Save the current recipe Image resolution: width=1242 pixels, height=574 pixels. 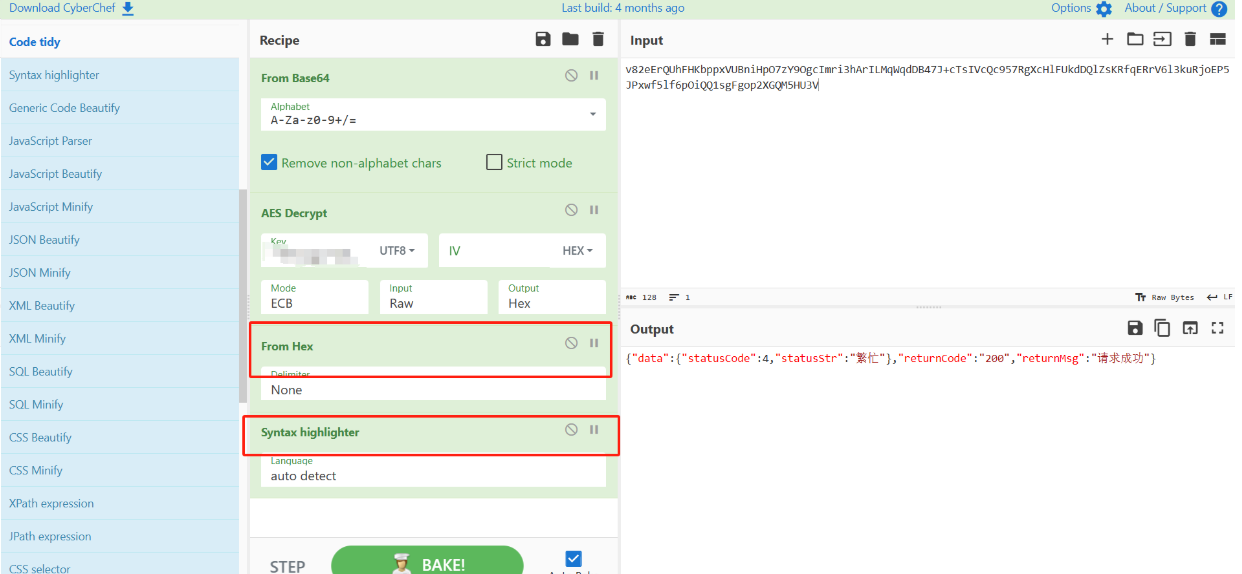[542, 39]
